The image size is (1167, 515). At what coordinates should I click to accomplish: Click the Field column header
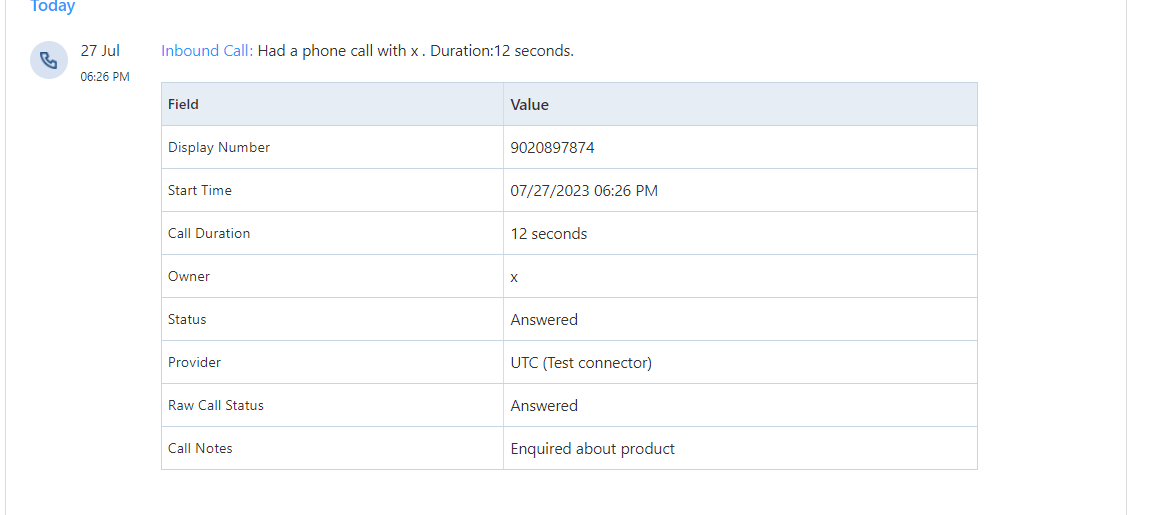pos(183,104)
